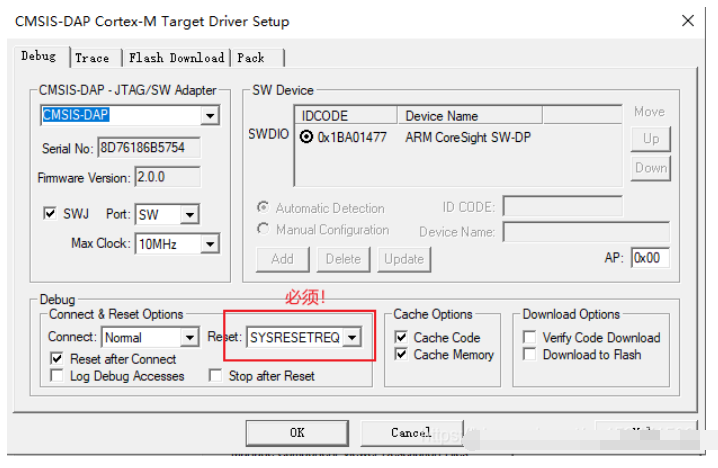Enable Log Debug Accesses checkbox
The image size is (718, 468).
pos(57,376)
